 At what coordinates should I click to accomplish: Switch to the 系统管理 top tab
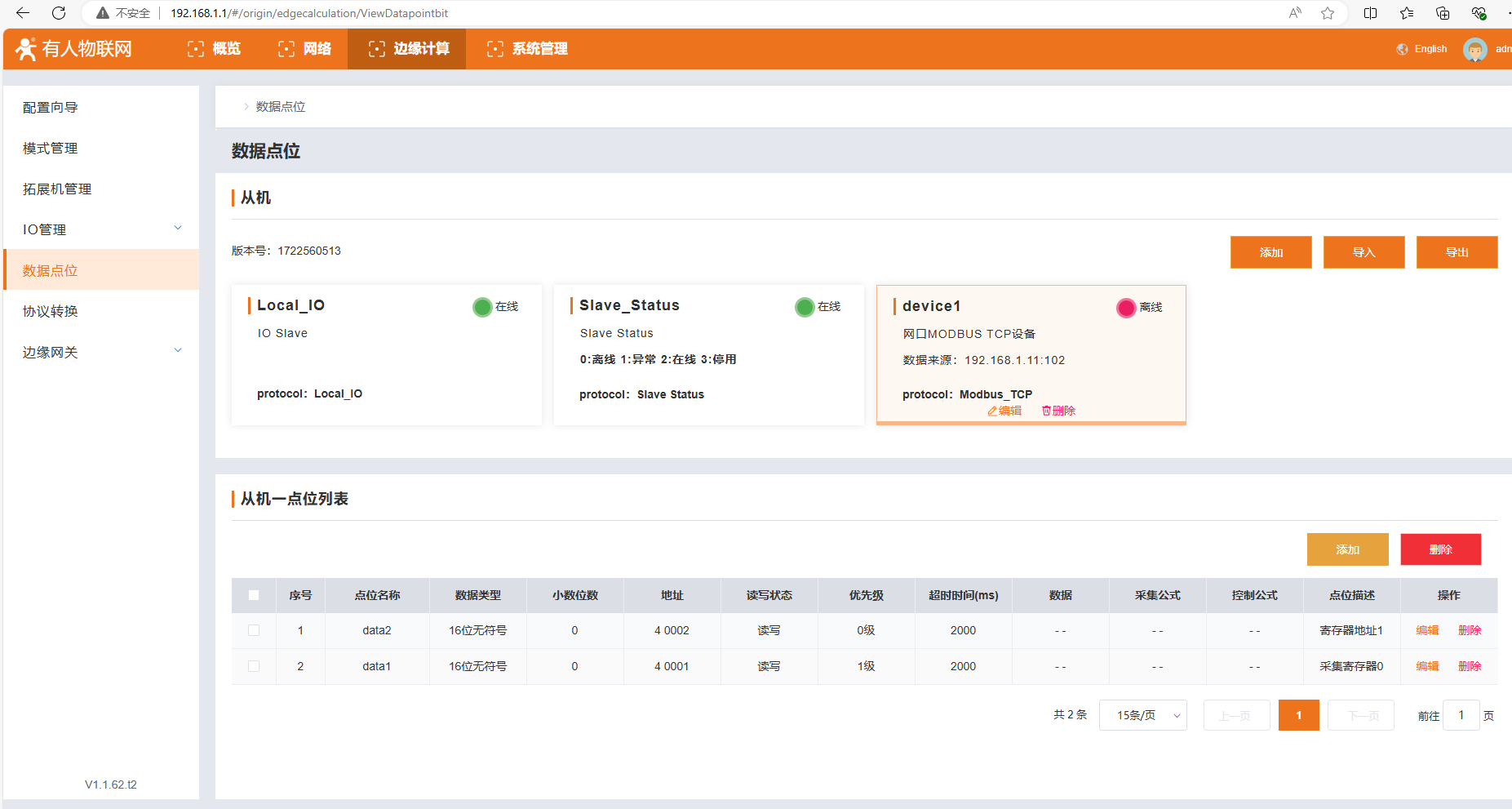point(527,49)
